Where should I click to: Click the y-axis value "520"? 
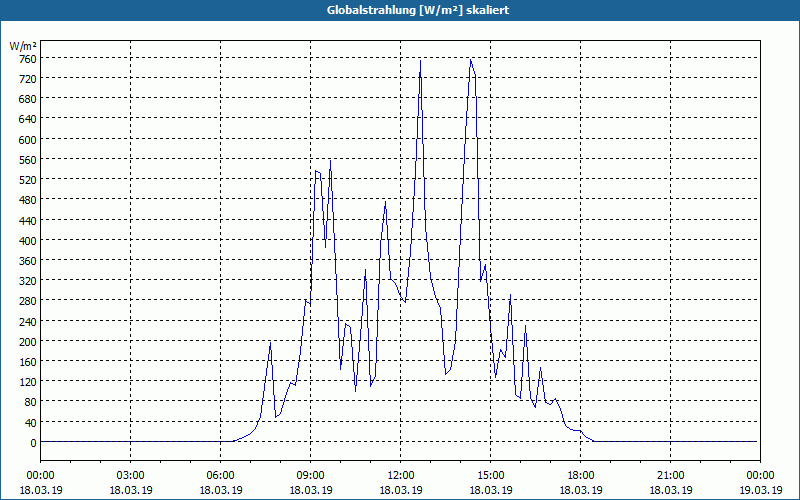coord(28,180)
